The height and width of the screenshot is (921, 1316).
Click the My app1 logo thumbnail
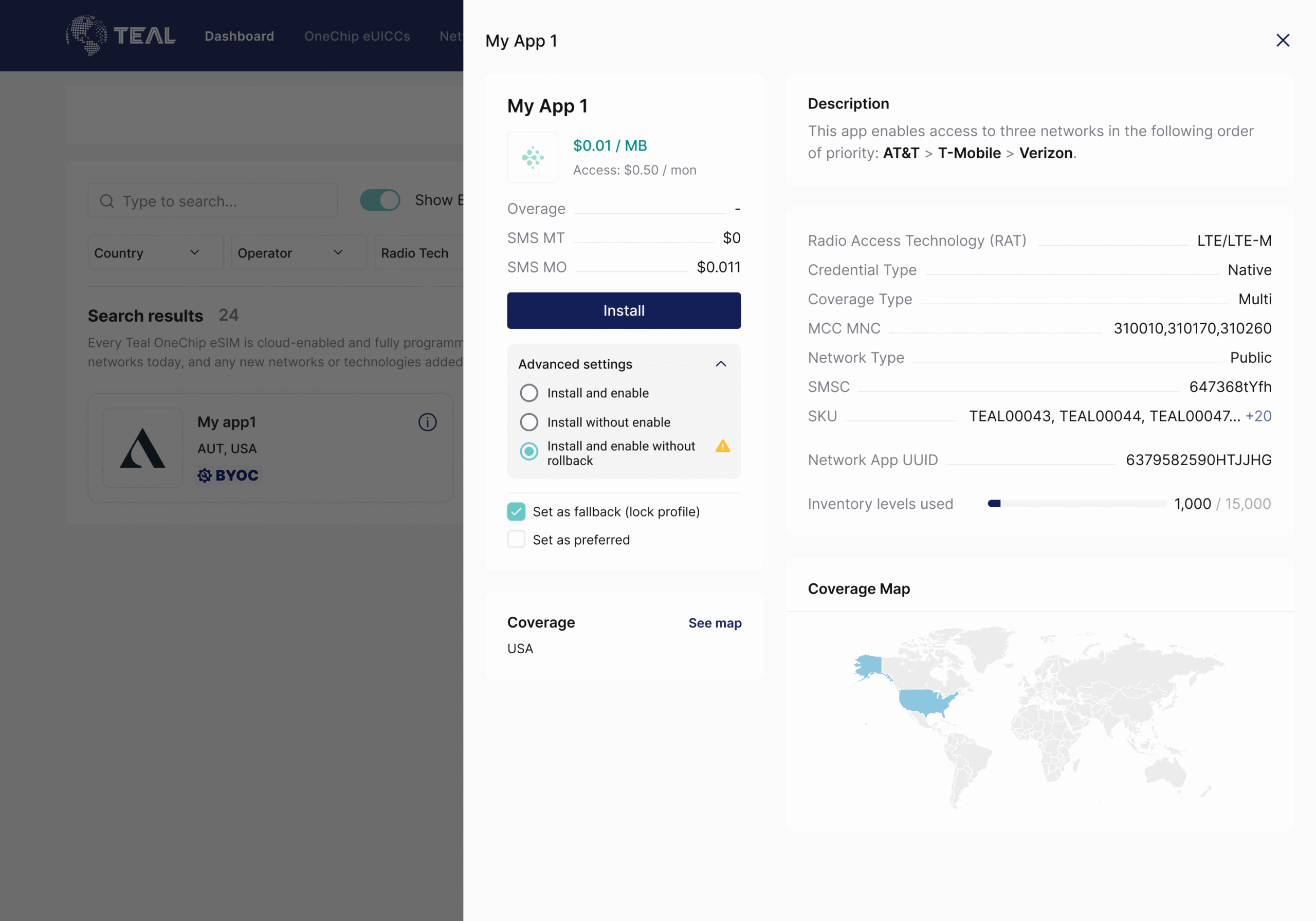coord(142,448)
